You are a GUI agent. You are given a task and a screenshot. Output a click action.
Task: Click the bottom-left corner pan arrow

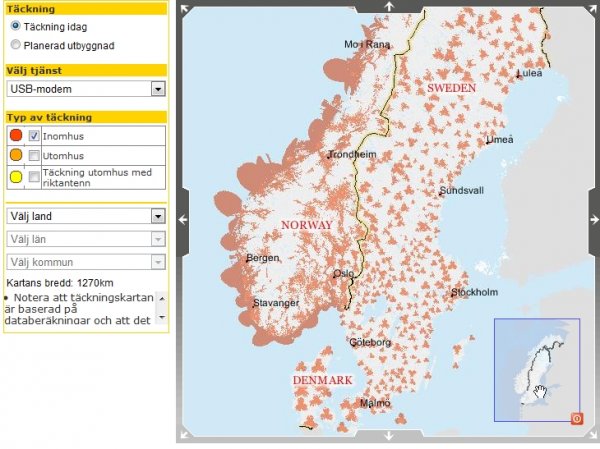(183, 436)
